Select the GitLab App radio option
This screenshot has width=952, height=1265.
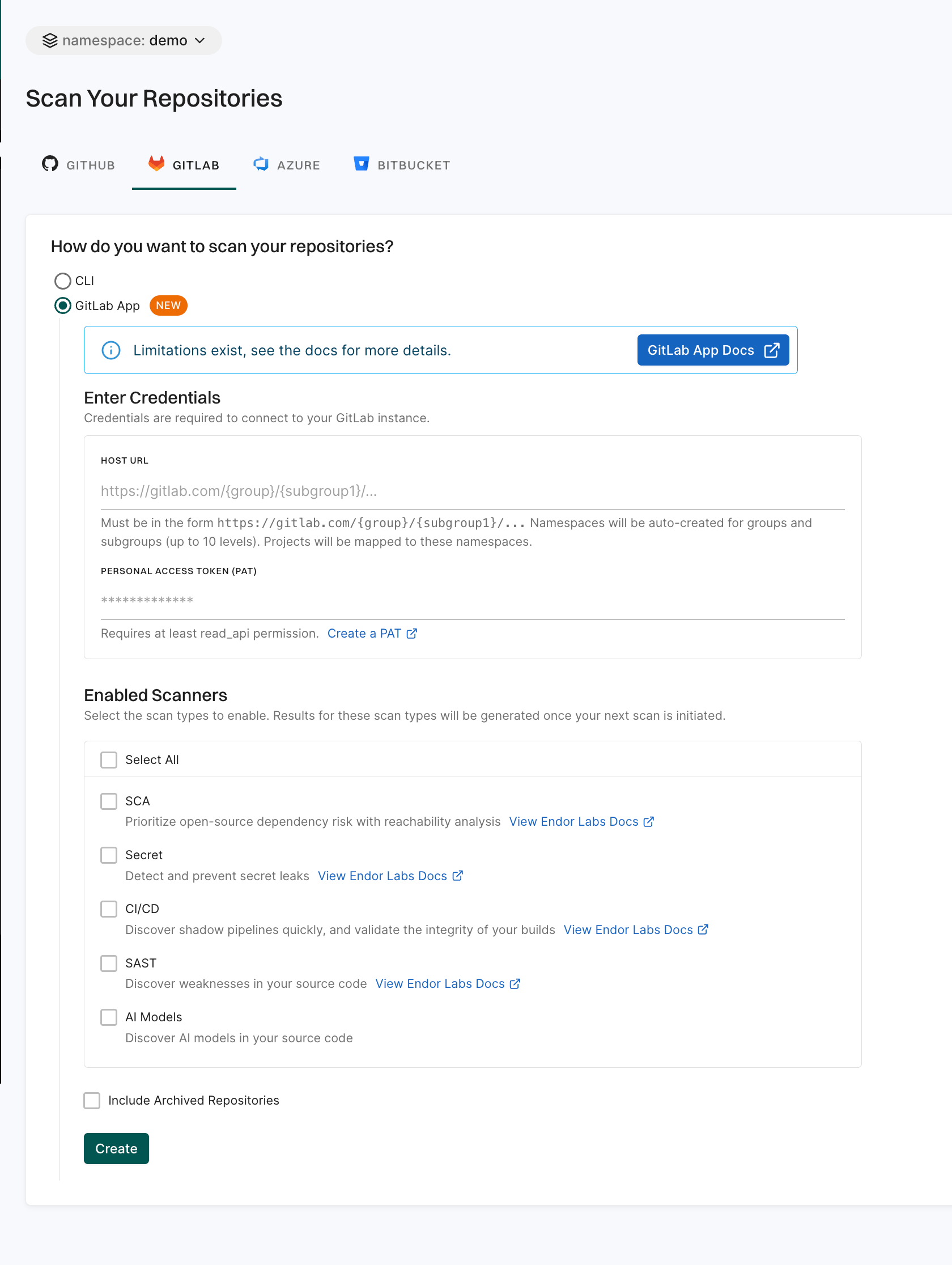tap(63, 305)
